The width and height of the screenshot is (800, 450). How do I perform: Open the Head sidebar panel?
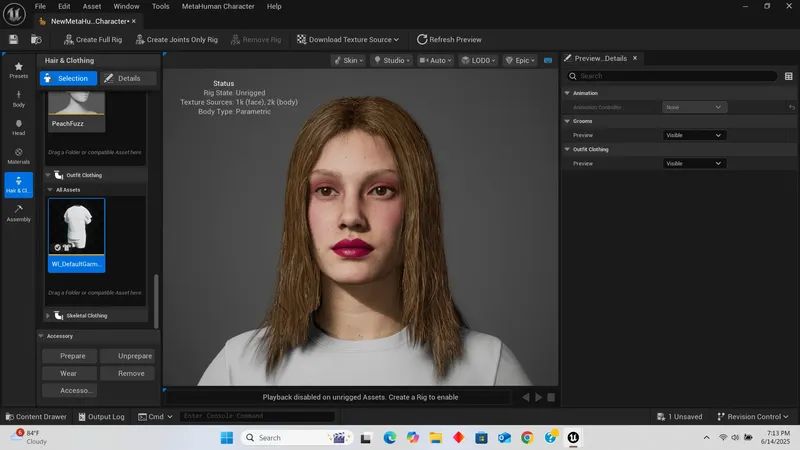coord(18,128)
